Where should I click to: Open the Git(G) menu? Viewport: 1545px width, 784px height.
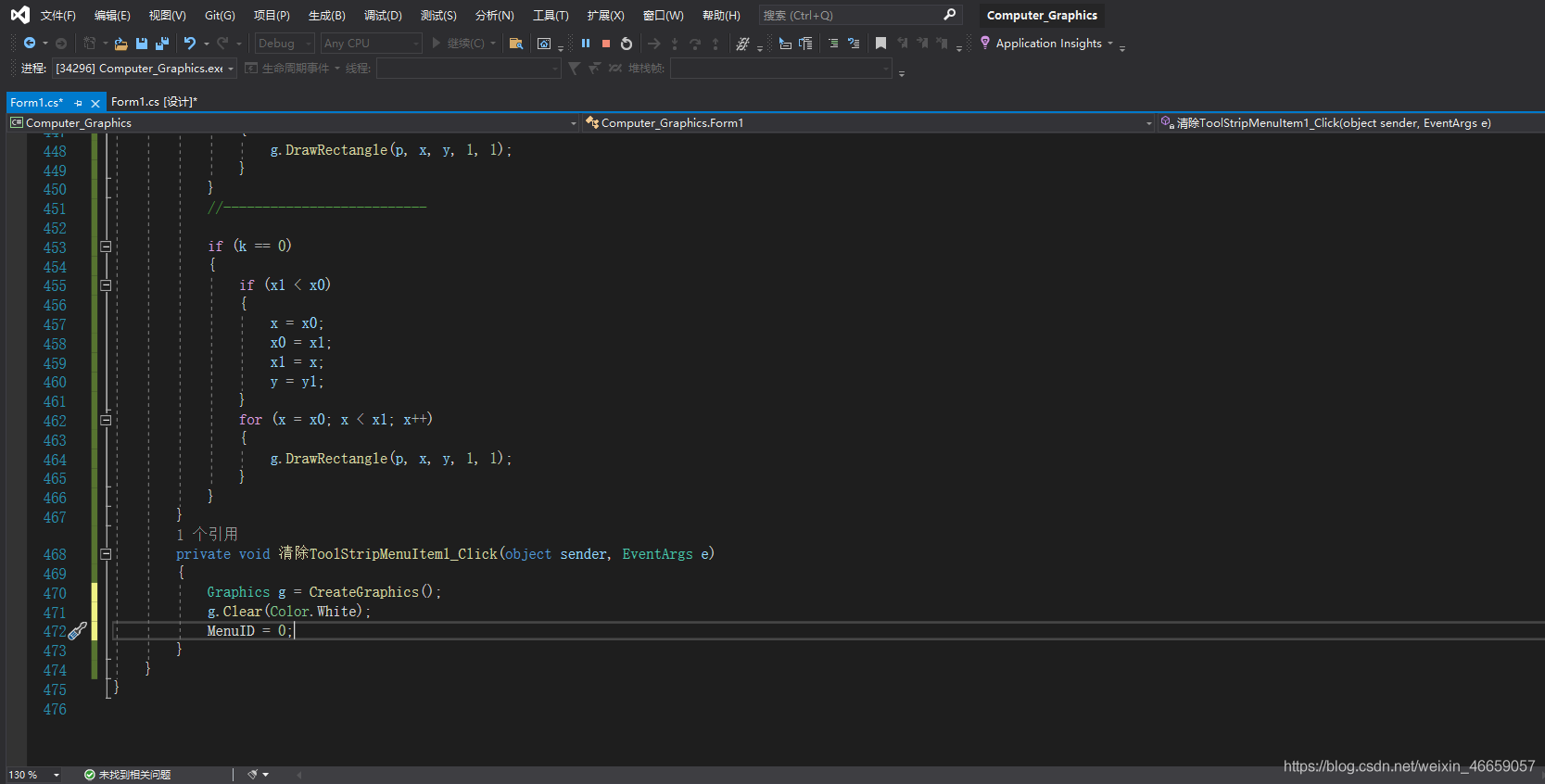click(x=220, y=16)
